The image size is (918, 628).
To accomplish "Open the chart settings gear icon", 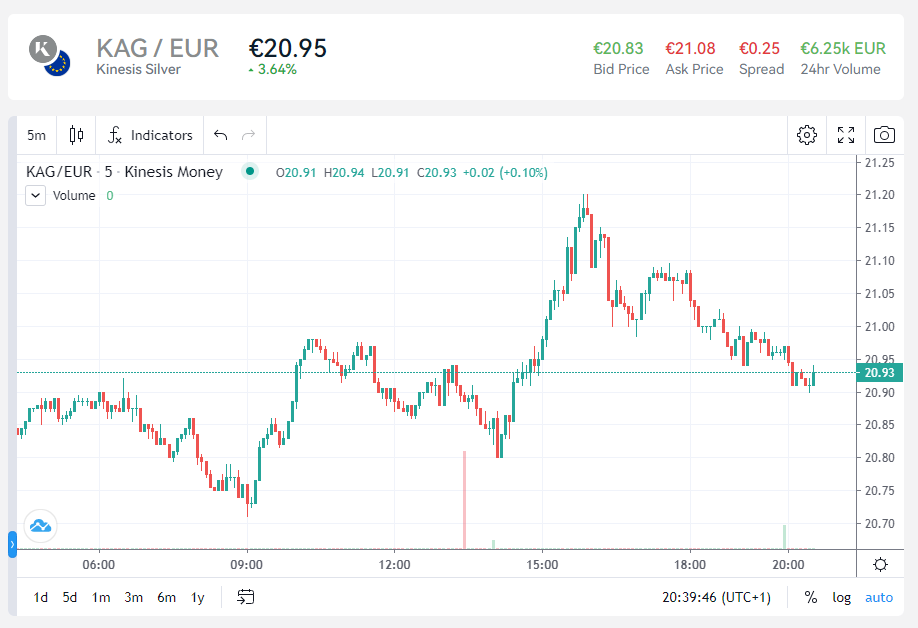I will tap(807, 134).
